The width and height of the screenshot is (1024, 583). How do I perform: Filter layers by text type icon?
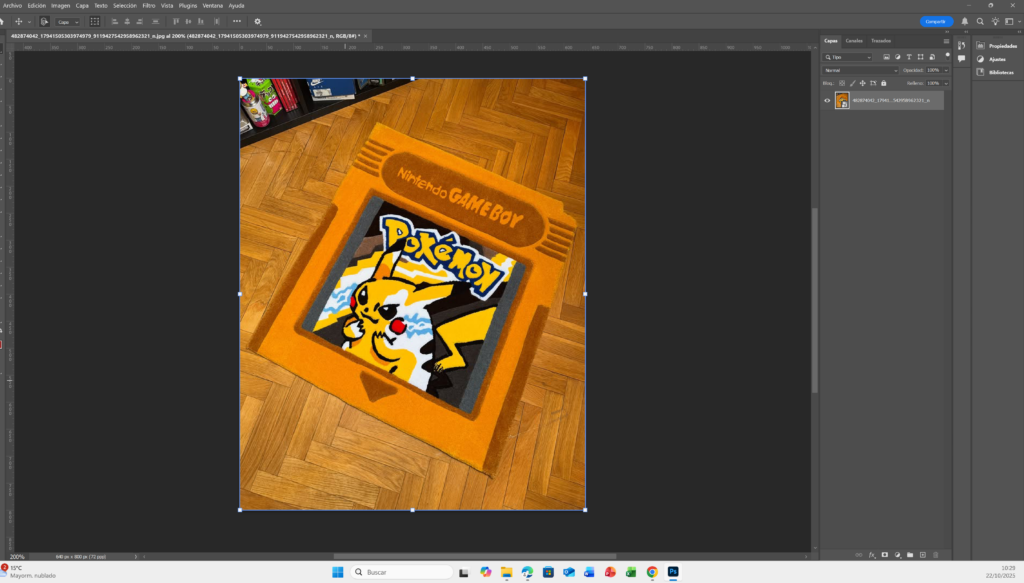click(x=908, y=57)
